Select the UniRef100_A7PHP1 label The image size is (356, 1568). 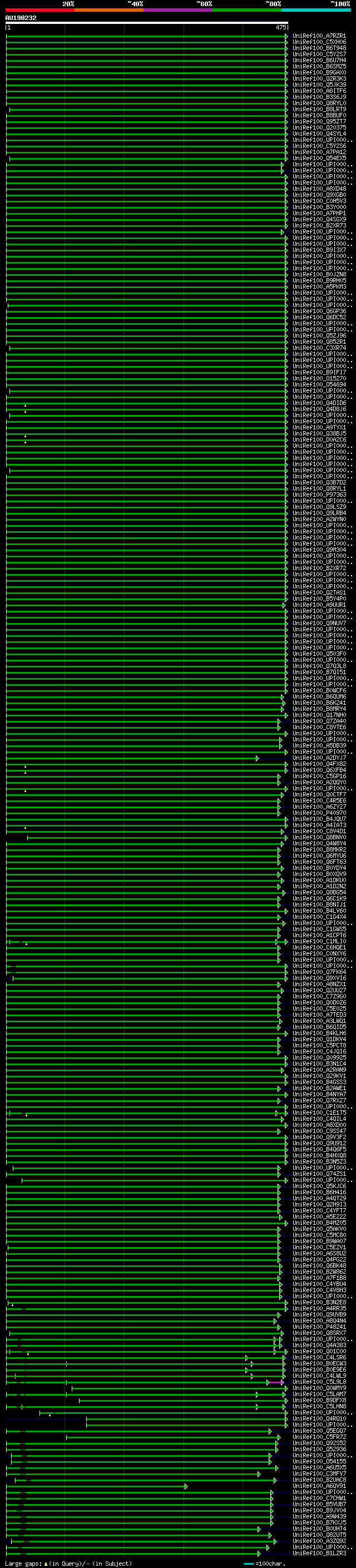(x=319, y=213)
